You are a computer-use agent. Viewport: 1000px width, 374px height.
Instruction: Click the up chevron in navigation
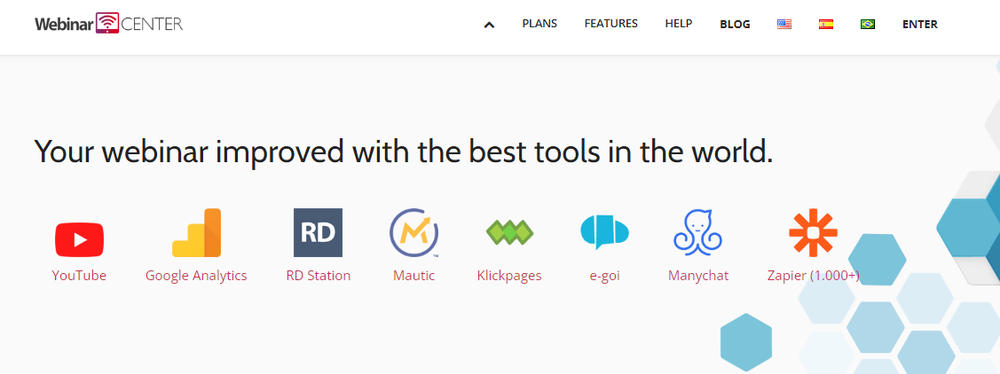489,25
